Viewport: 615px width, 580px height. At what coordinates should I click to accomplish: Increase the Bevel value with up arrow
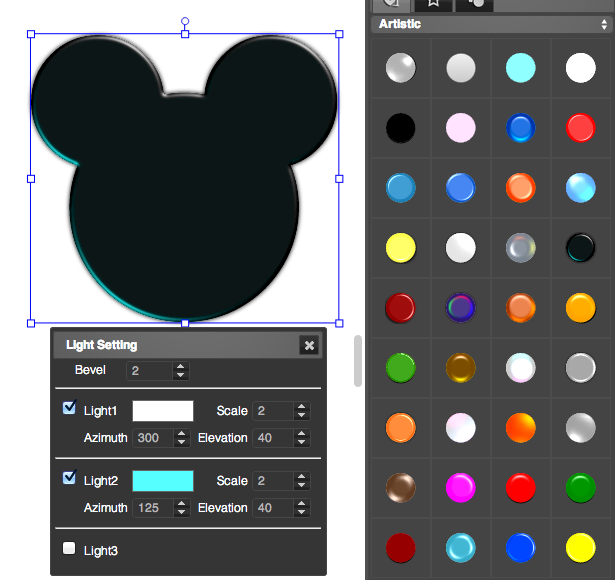pyautogui.click(x=180, y=367)
